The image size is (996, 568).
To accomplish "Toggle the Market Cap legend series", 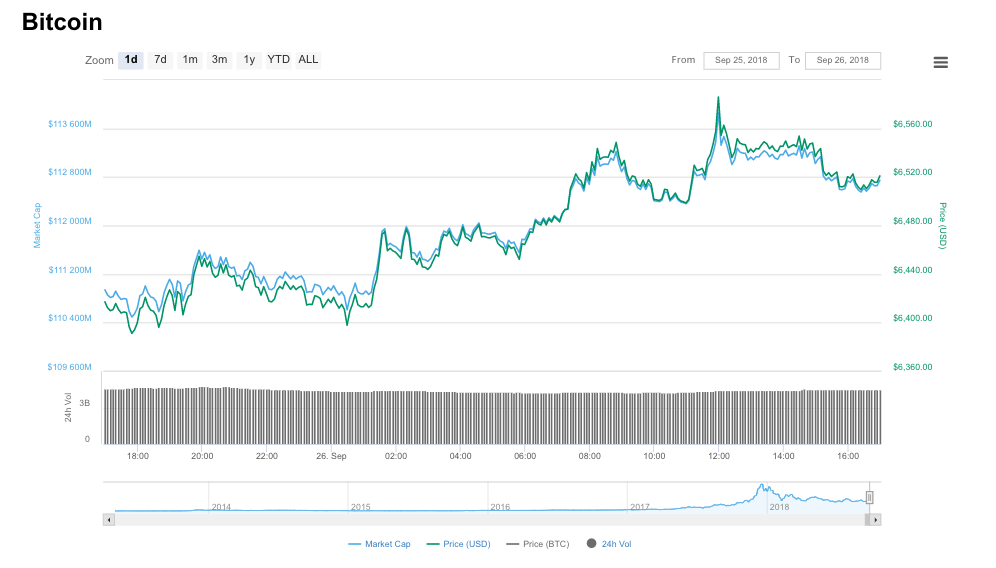I will (x=379, y=544).
